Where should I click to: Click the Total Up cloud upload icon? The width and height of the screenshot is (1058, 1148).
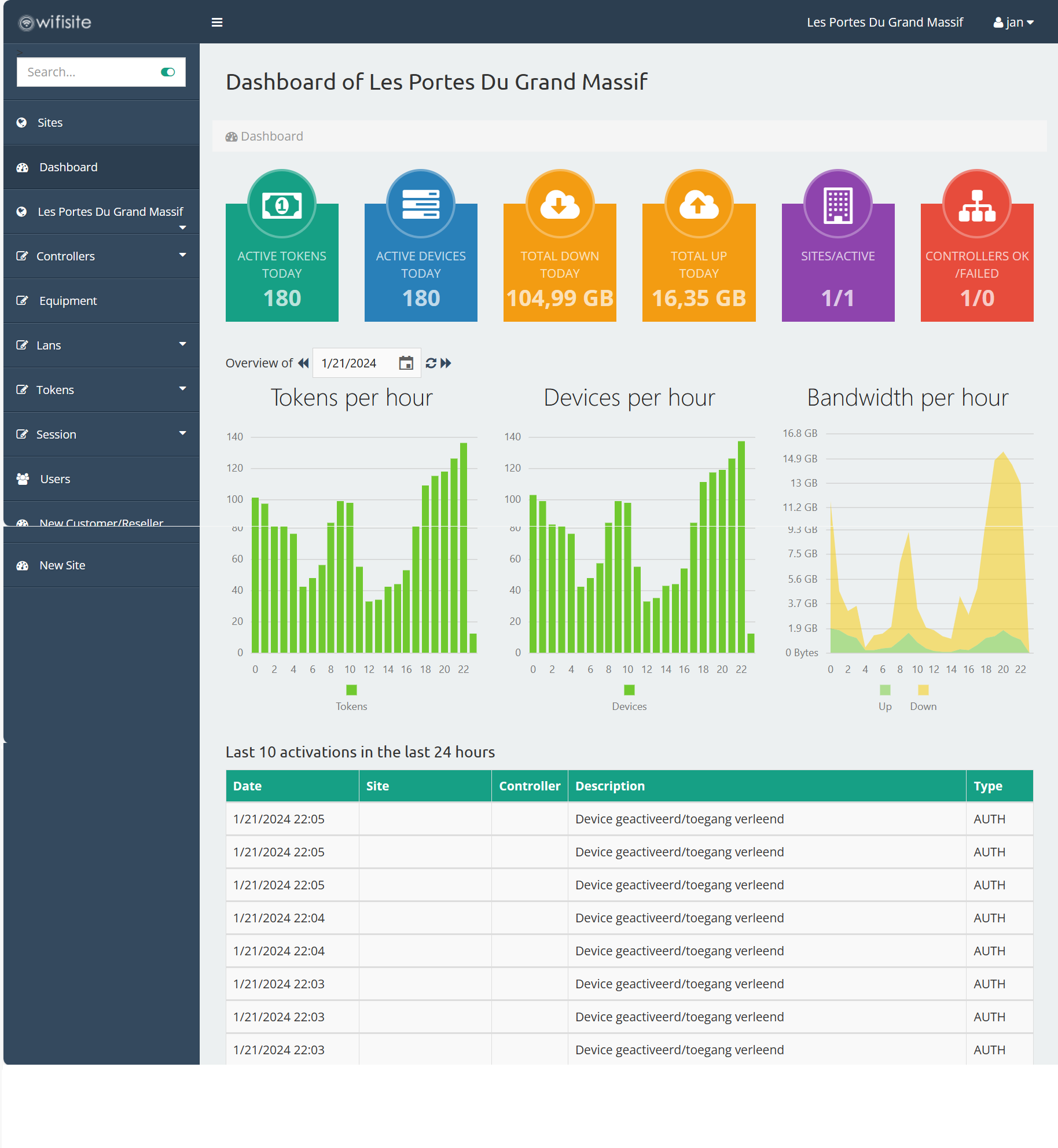click(699, 204)
